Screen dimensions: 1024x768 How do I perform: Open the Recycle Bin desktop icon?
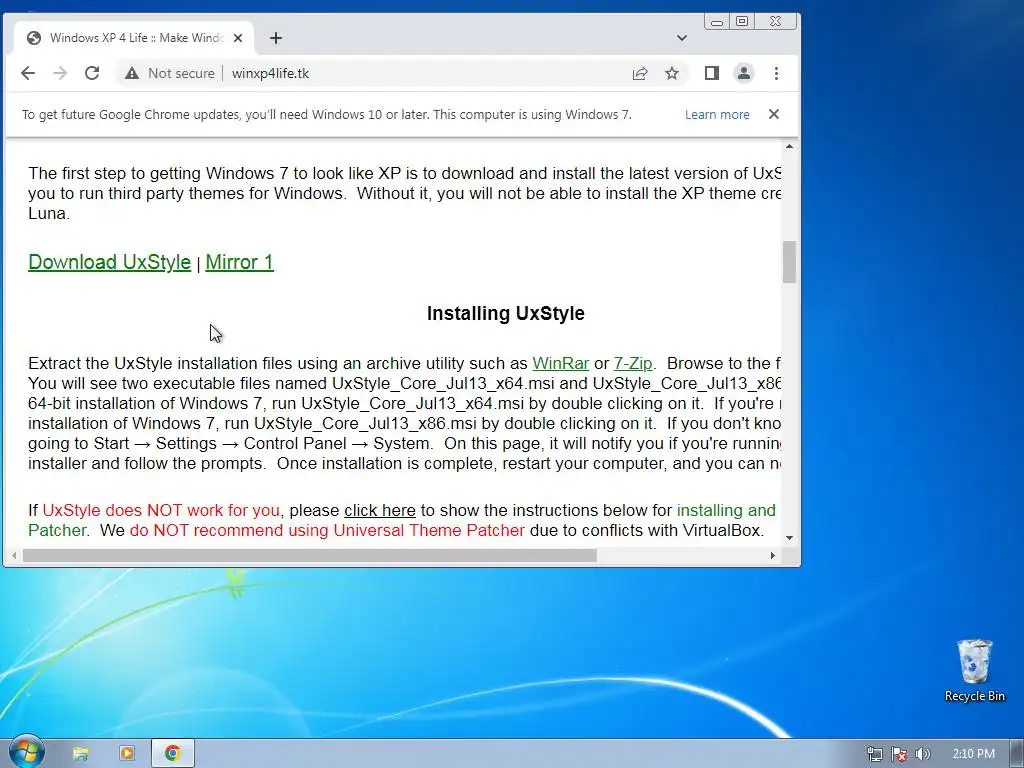tap(974, 670)
